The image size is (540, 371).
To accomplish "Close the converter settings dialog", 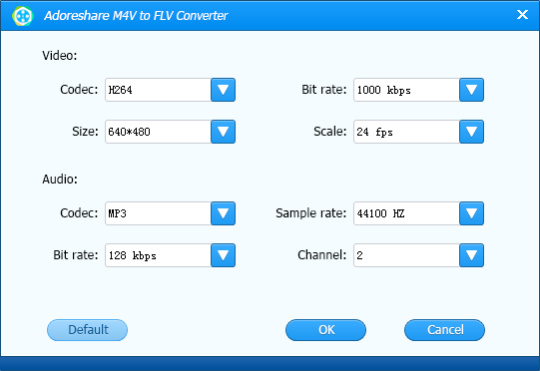I will [x=522, y=14].
